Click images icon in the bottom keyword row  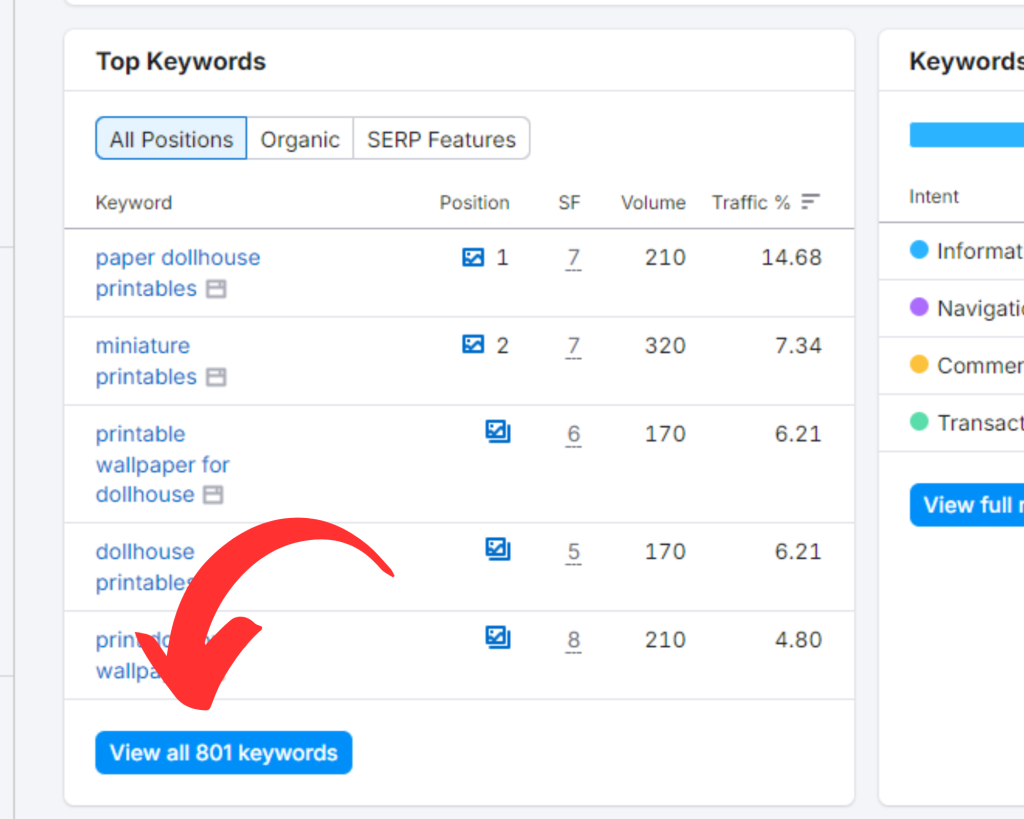[x=498, y=638]
